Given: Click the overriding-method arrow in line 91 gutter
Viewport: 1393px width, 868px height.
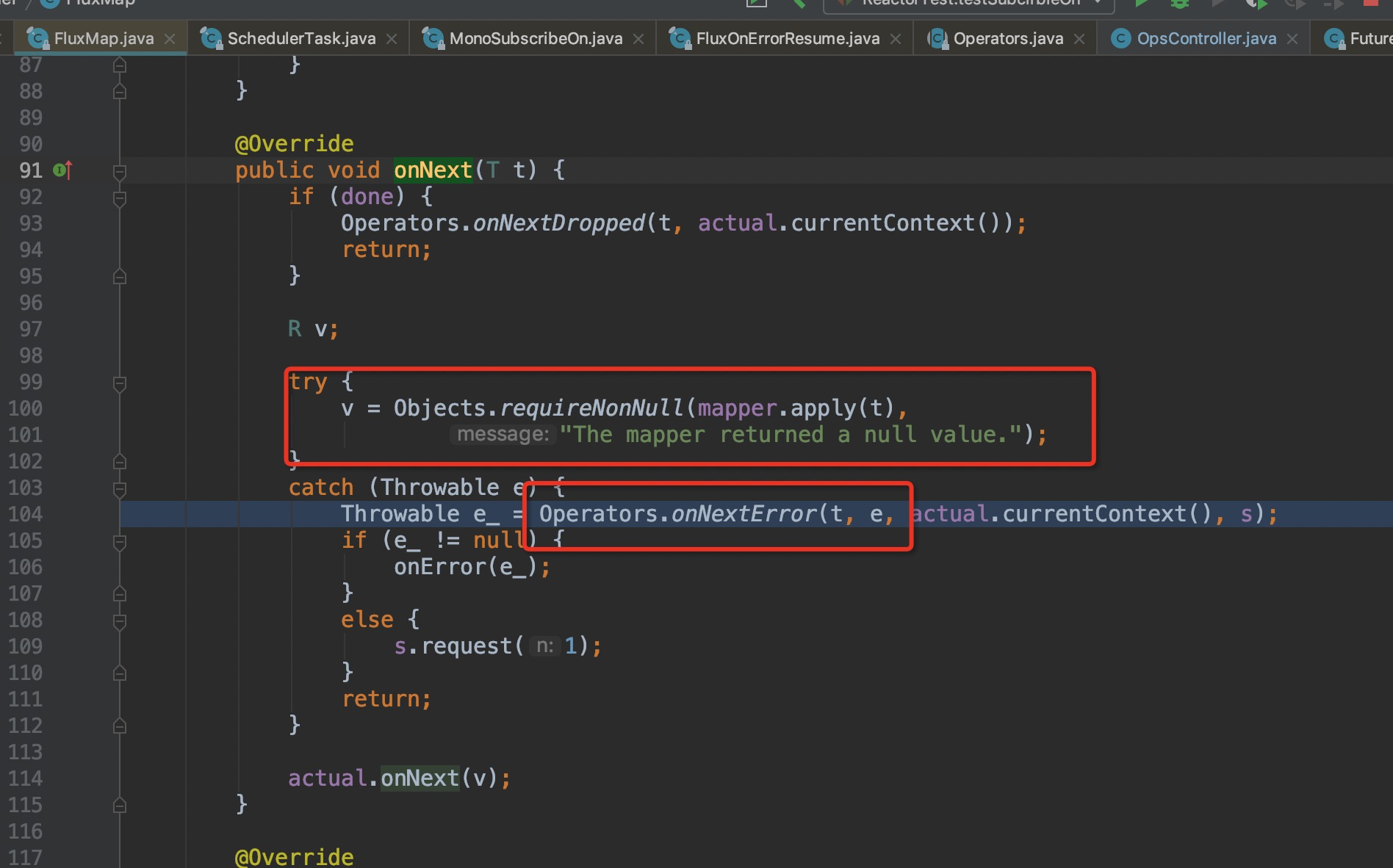Looking at the screenshot, I should tap(70, 168).
